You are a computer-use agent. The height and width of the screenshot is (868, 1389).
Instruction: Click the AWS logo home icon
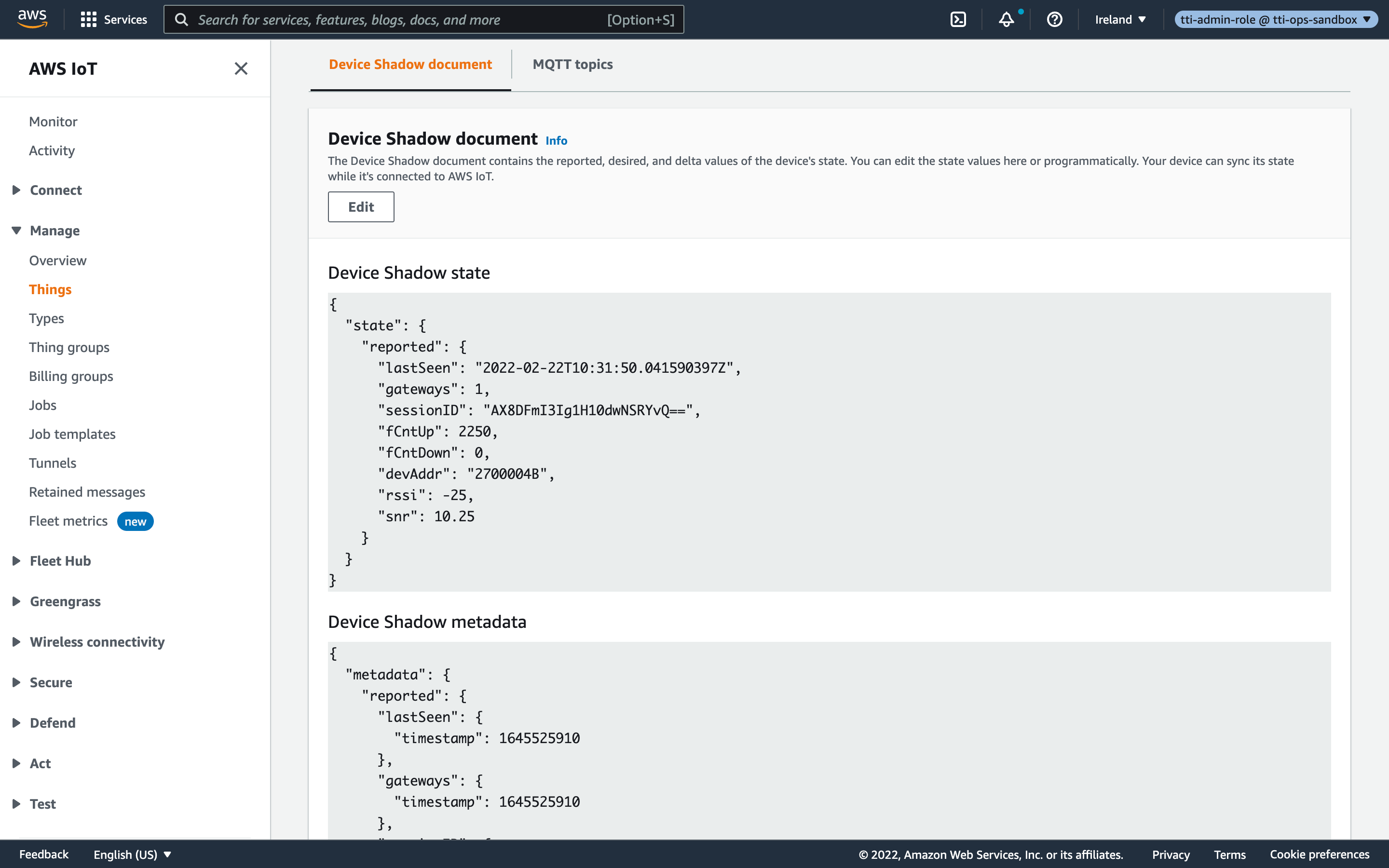32,19
